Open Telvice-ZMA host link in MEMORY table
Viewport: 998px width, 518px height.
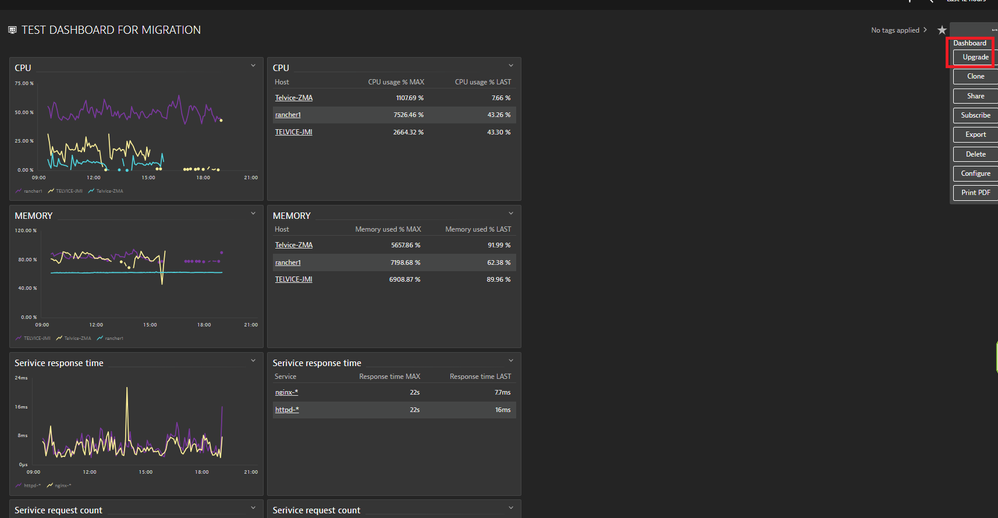click(293, 245)
